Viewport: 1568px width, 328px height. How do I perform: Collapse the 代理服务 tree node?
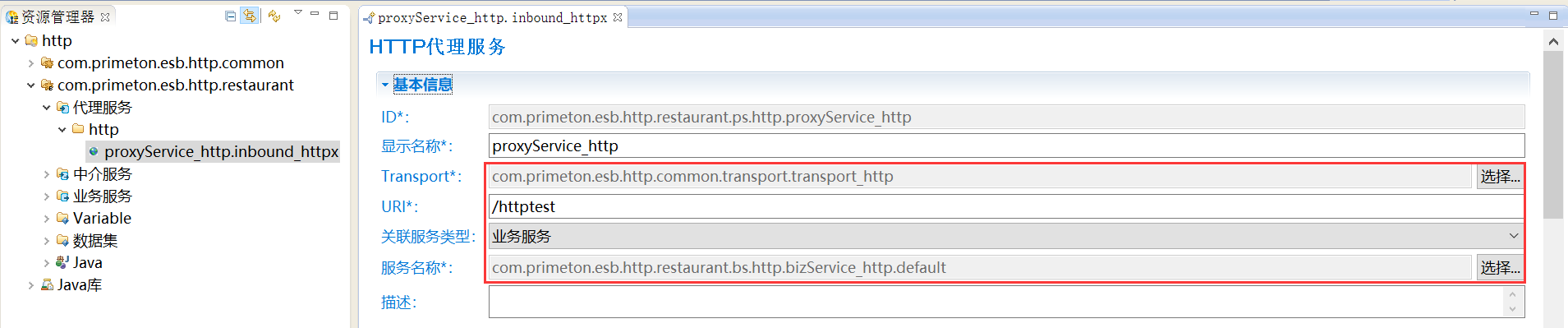click(x=47, y=108)
